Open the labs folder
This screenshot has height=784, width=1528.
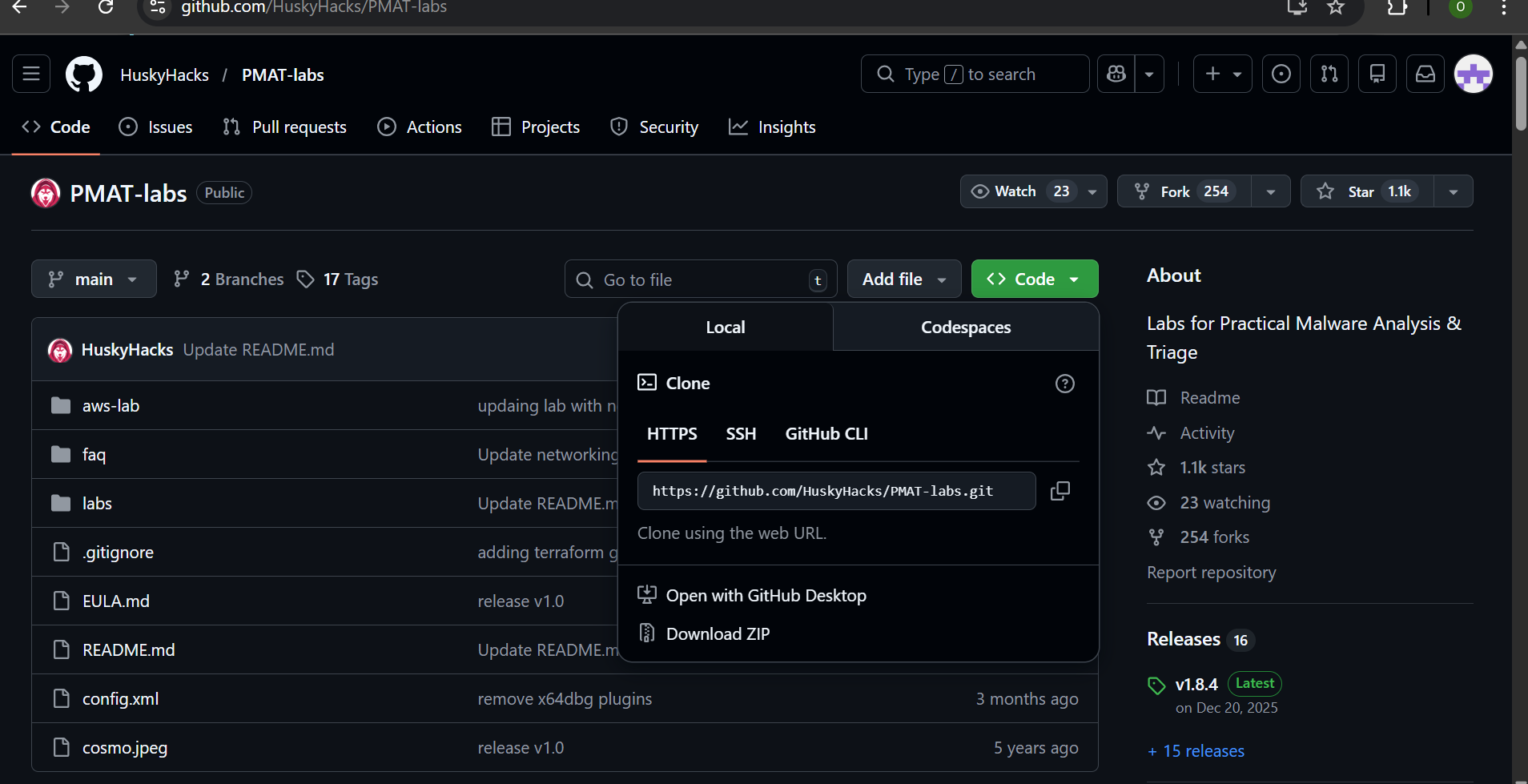click(x=97, y=504)
